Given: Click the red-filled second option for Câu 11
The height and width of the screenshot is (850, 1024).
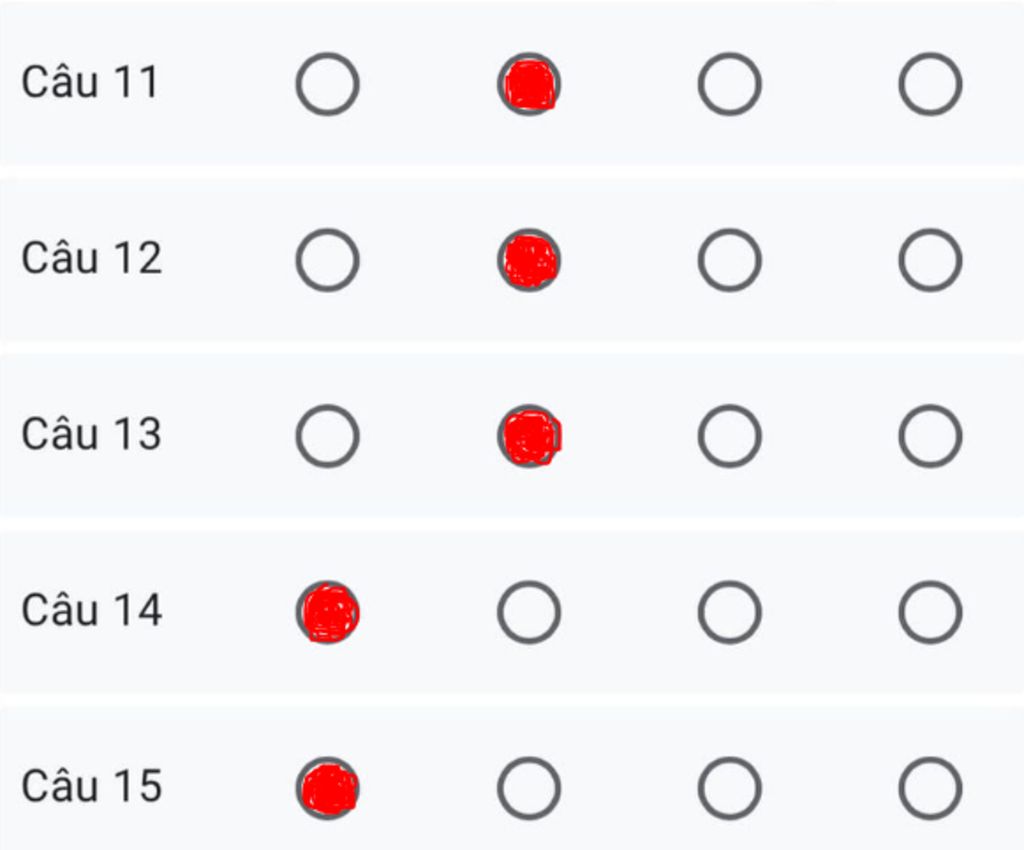Looking at the screenshot, I should pyautogui.click(x=529, y=84).
